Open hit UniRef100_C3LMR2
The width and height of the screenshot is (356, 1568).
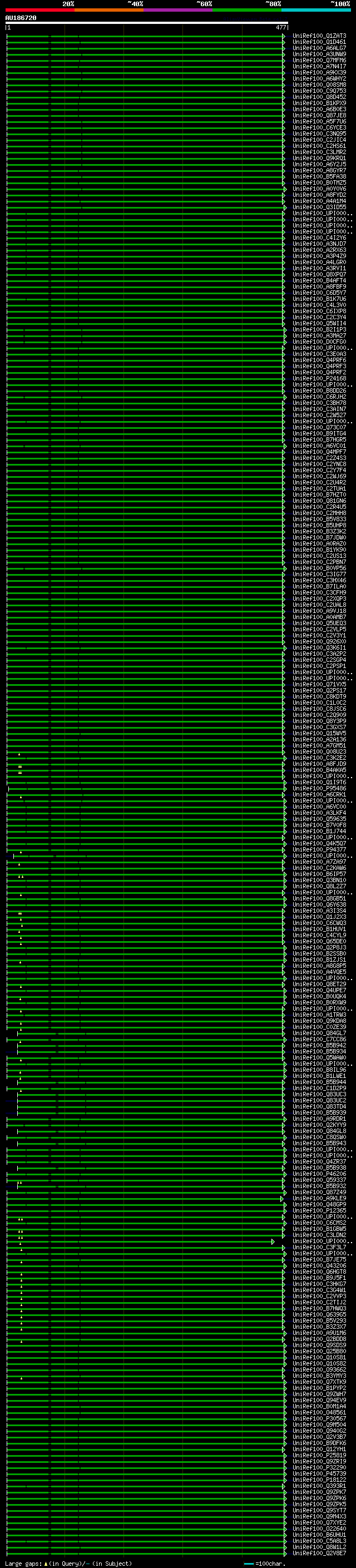[319, 152]
